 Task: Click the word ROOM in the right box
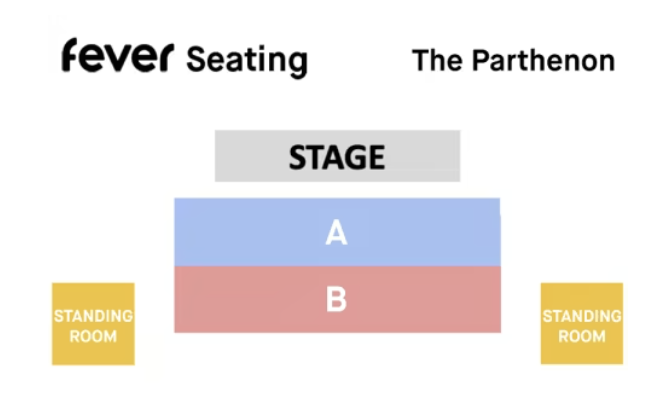click(x=582, y=336)
